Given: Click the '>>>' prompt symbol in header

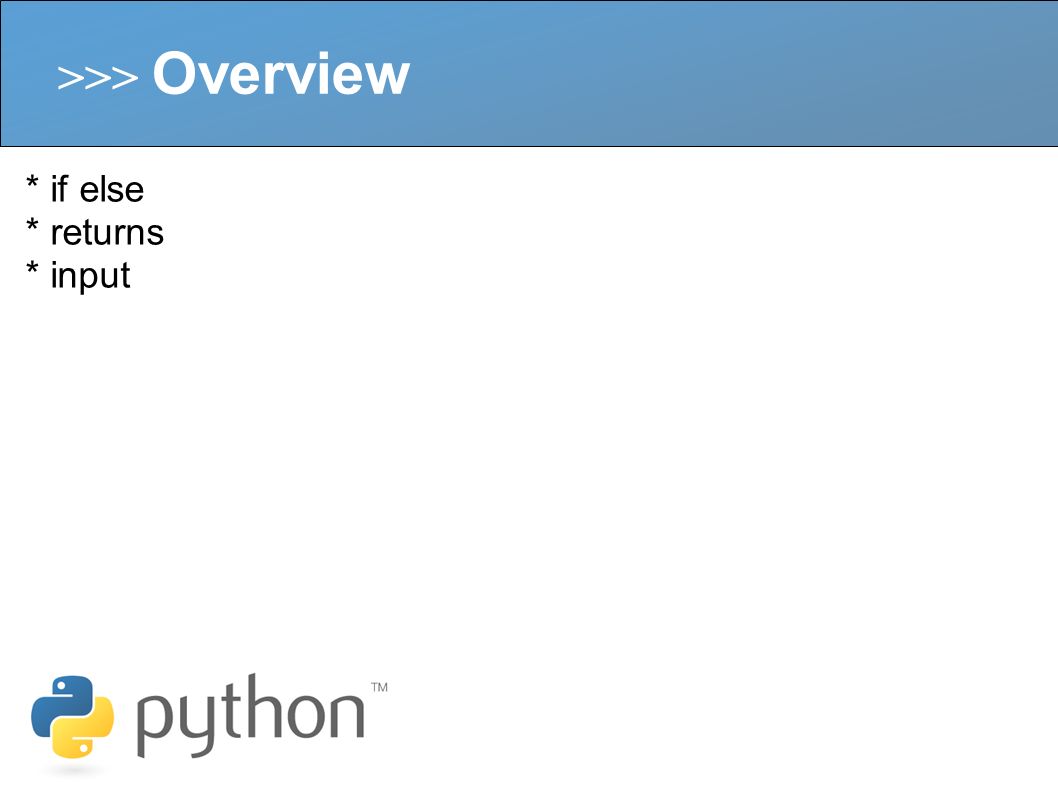Looking at the screenshot, I should point(98,78).
